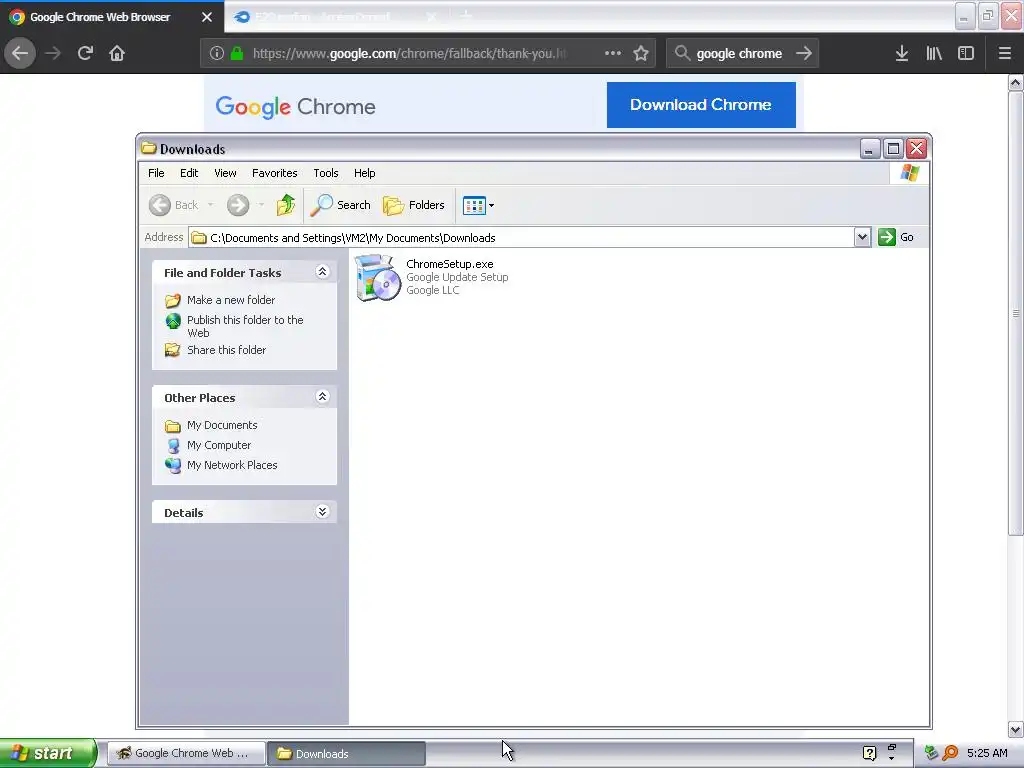
Task: Click the Firefox page scrollbar down arrow
Action: tap(1015, 729)
